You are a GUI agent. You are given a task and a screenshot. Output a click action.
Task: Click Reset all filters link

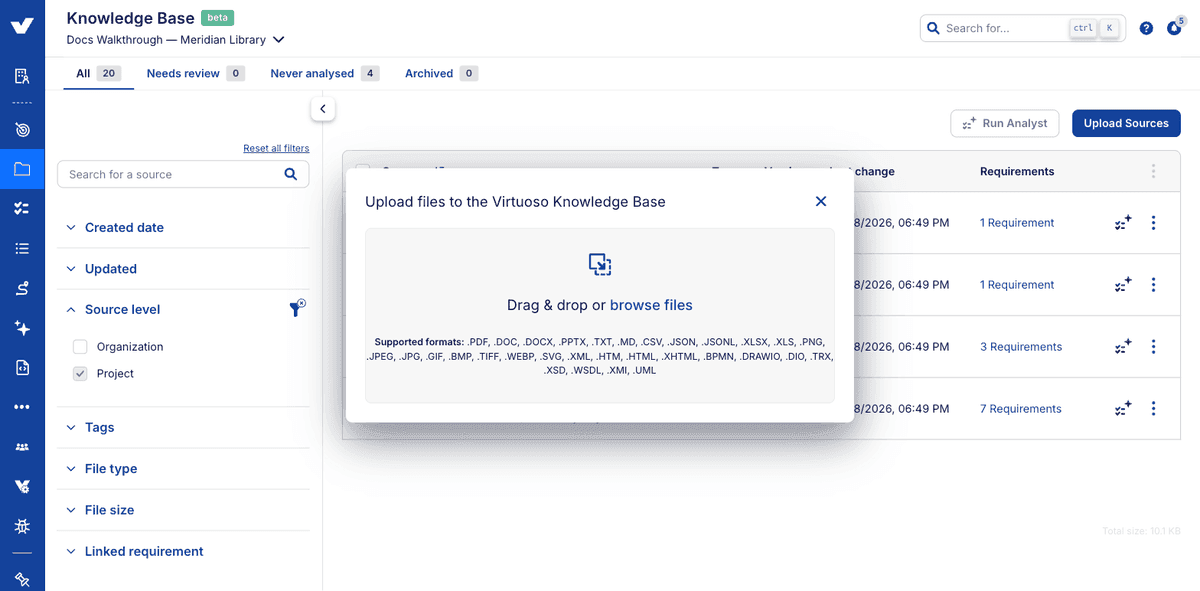[x=276, y=148]
